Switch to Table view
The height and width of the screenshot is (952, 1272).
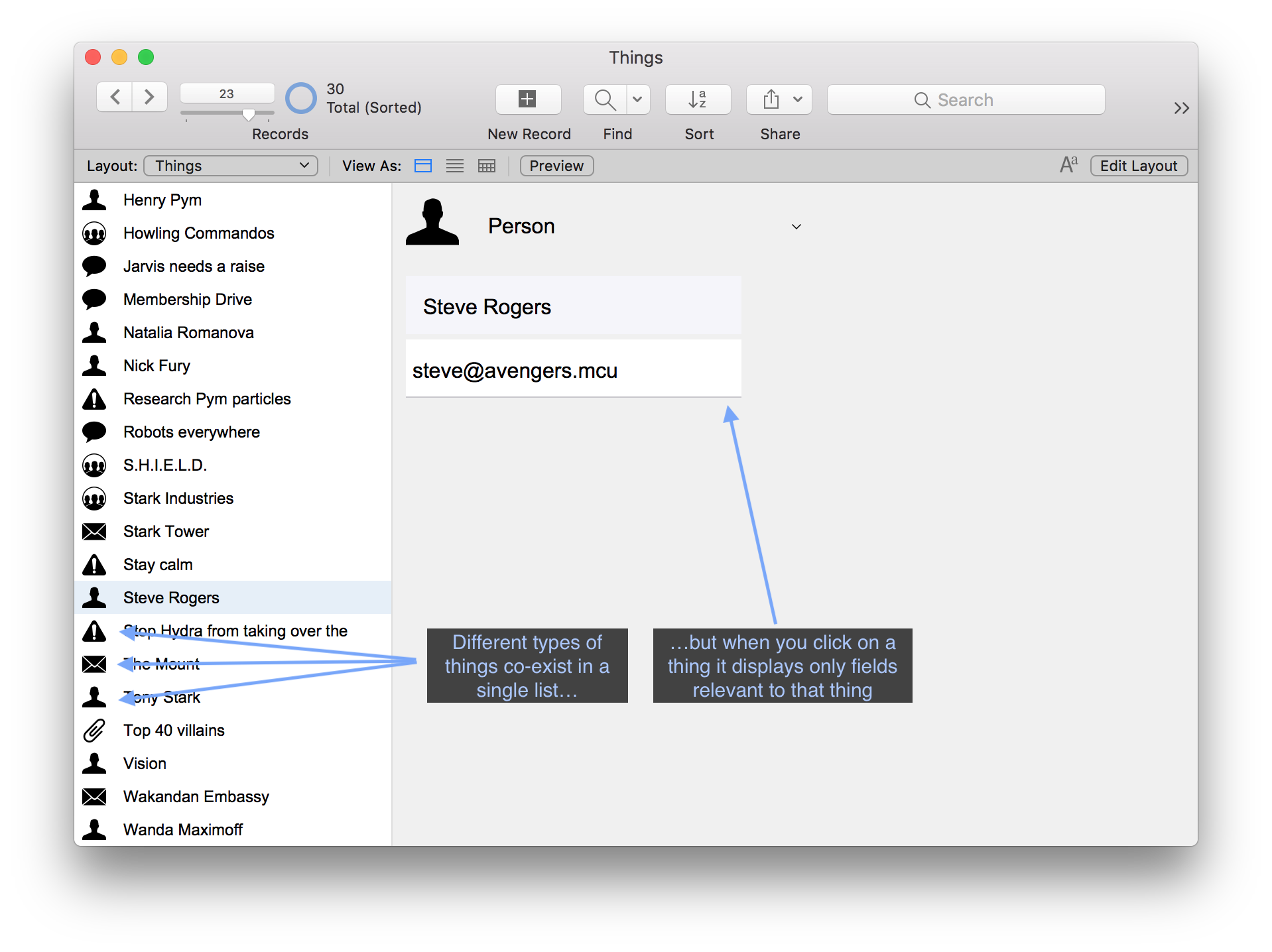(487, 166)
